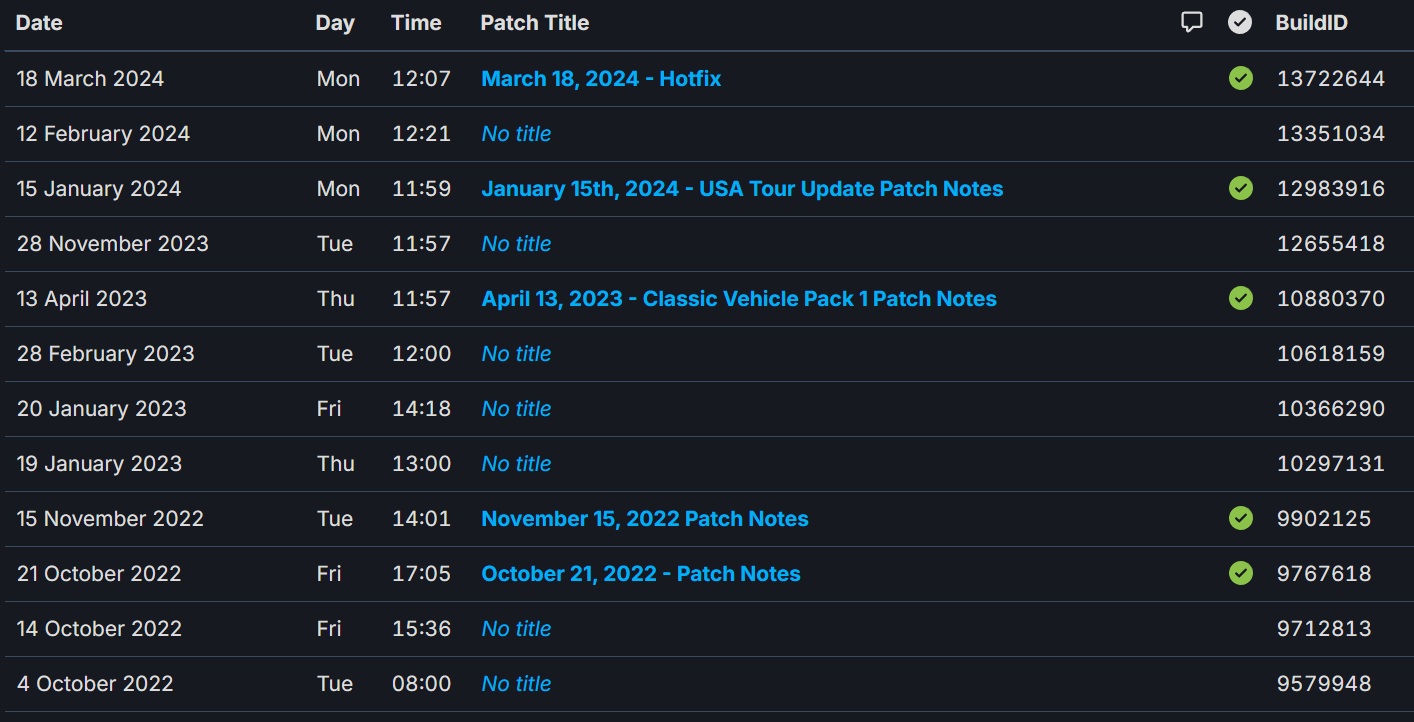The image size is (1414, 722).
Task: Open untitled patch from 28 November 2023
Action: [x=516, y=244]
